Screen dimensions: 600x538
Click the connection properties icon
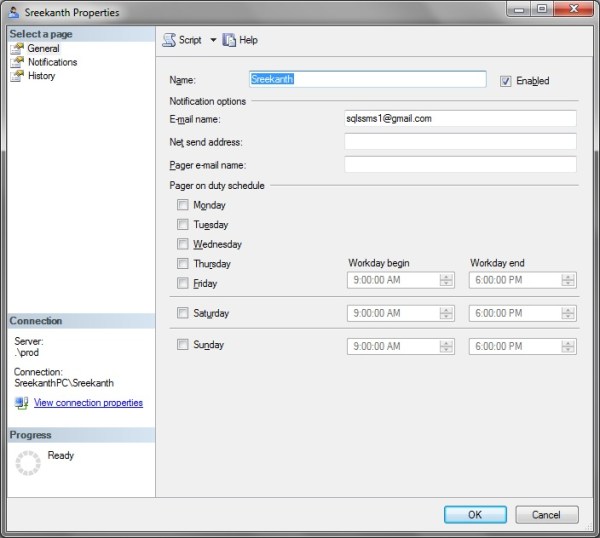coord(21,403)
